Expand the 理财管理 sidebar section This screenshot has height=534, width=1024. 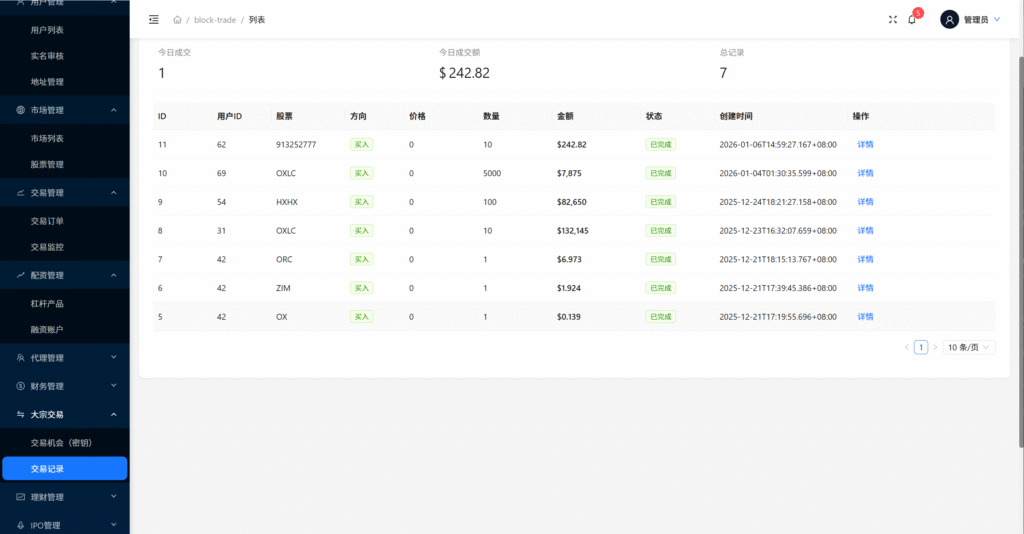click(x=64, y=497)
